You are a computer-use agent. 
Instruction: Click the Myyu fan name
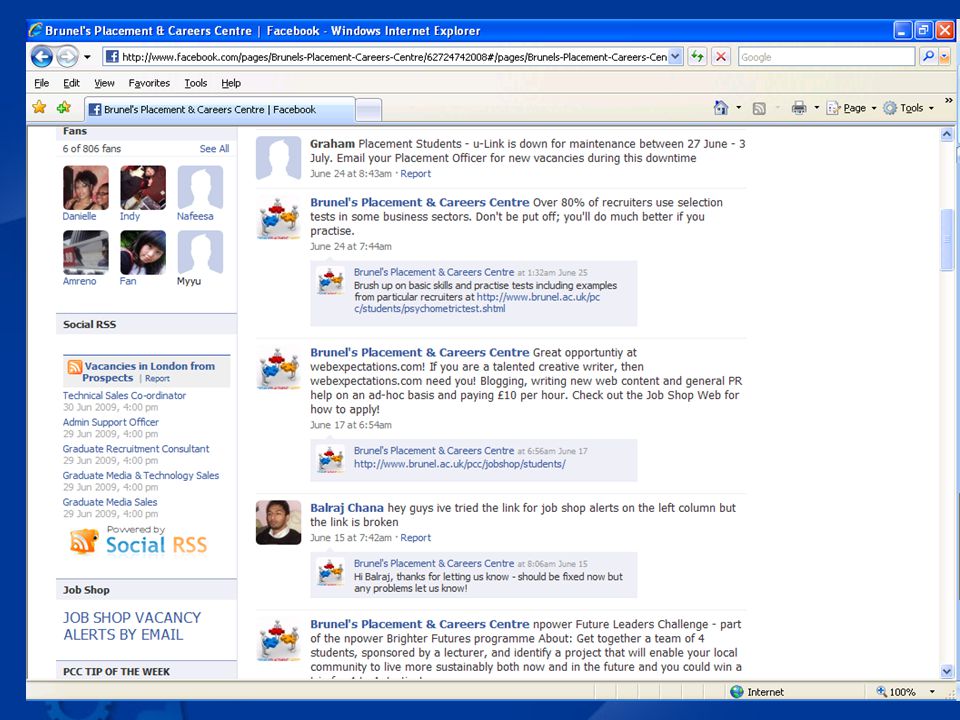point(189,281)
